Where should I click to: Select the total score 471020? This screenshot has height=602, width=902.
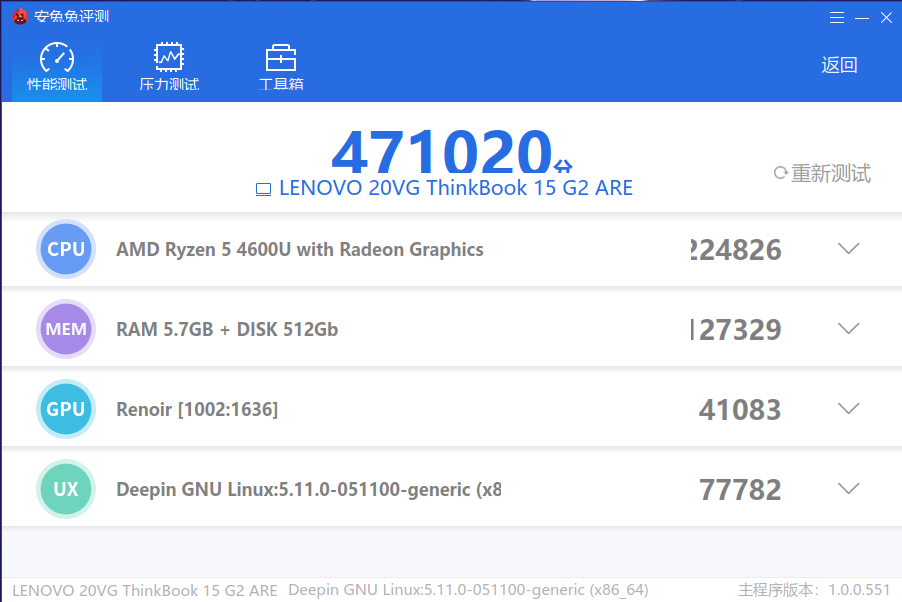442,152
